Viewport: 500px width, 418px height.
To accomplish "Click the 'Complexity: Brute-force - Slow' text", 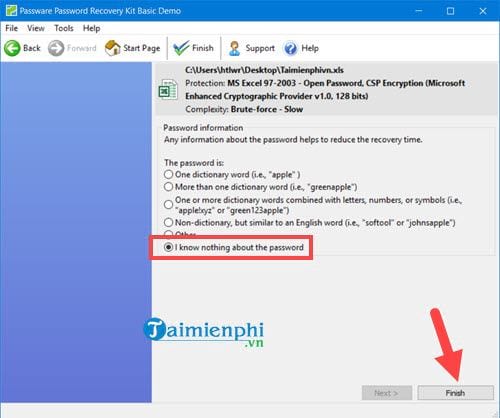I will pyautogui.click(x=244, y=109).
